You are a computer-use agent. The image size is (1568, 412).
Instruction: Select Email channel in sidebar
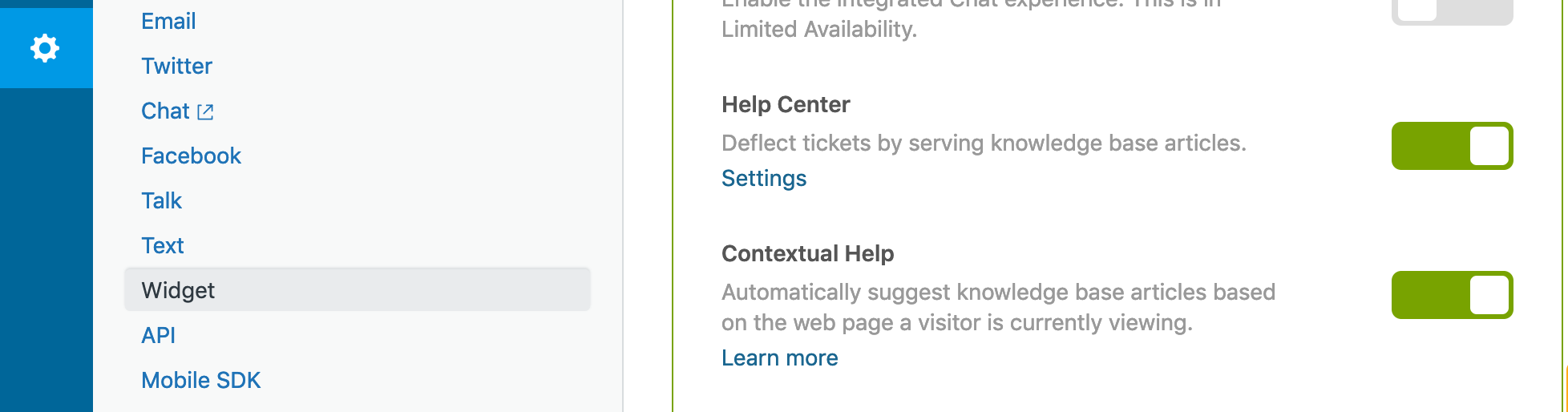click(168, 21)
